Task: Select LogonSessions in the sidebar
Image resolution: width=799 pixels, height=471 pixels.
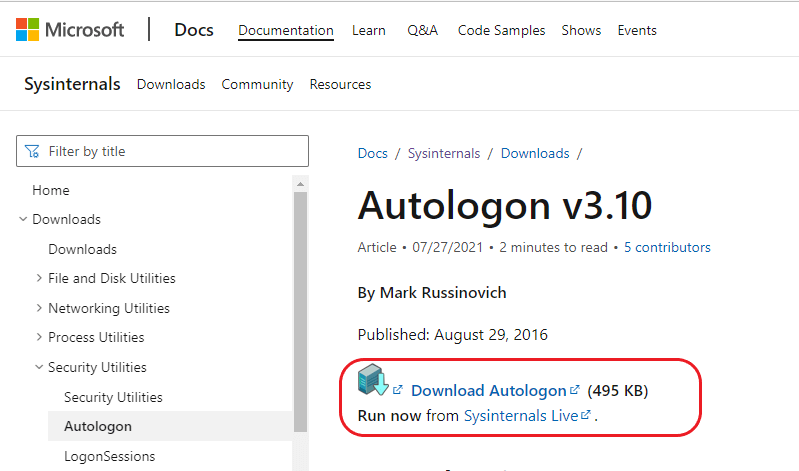Action: (x=110, y=456)
